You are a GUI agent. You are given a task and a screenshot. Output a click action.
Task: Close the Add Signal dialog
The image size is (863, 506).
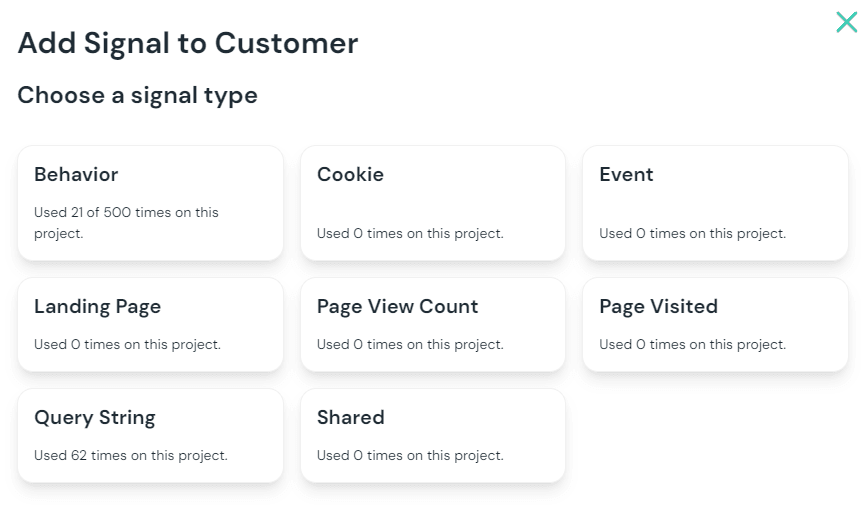[846, 22]
